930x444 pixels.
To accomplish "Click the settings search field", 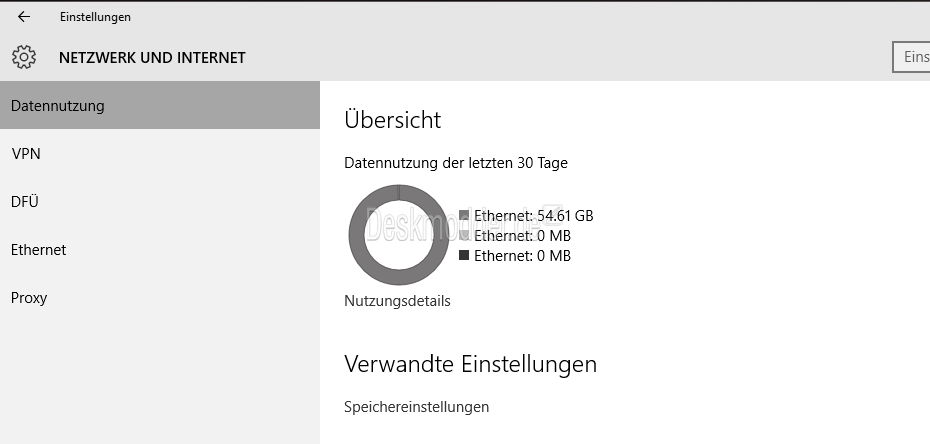I will tap(912, 58).
